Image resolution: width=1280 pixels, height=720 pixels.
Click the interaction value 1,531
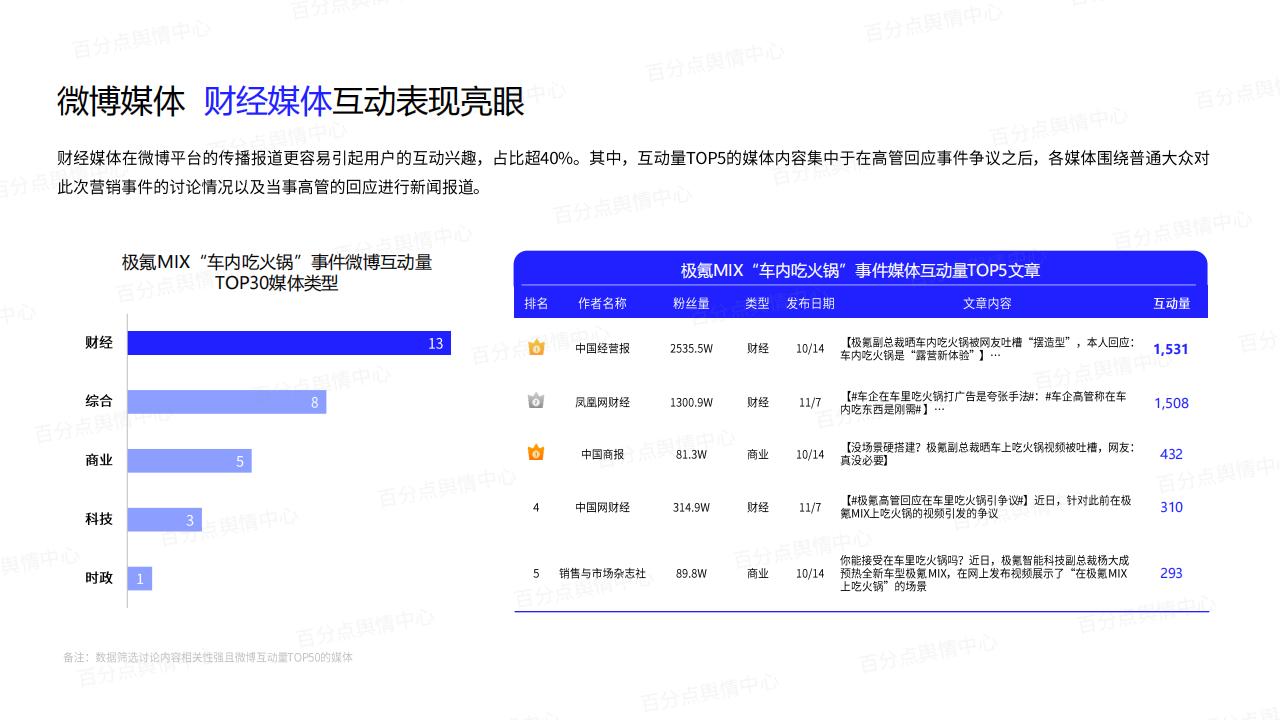point(1171,349)
